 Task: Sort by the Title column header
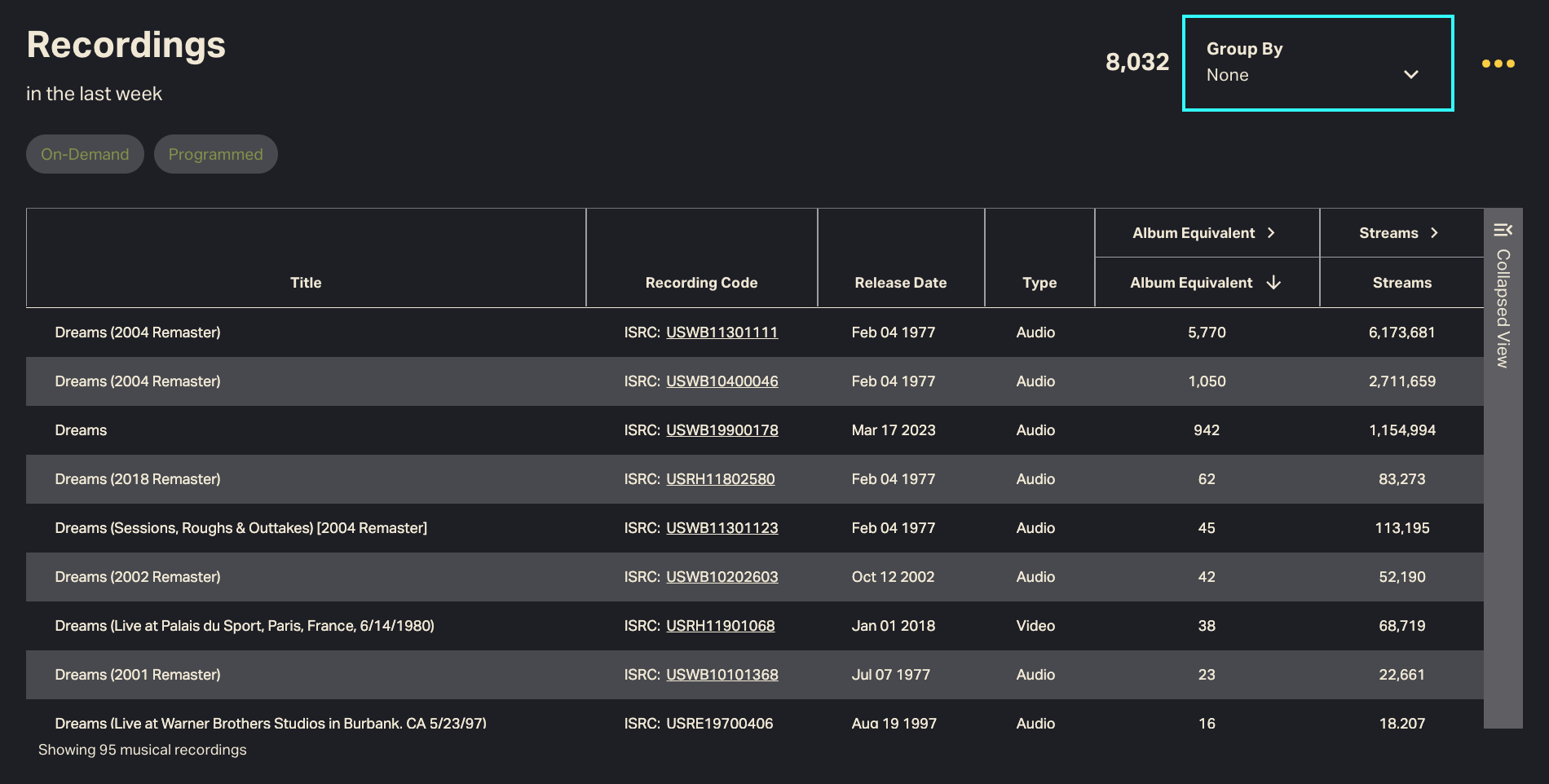click(x=306, y=283)
